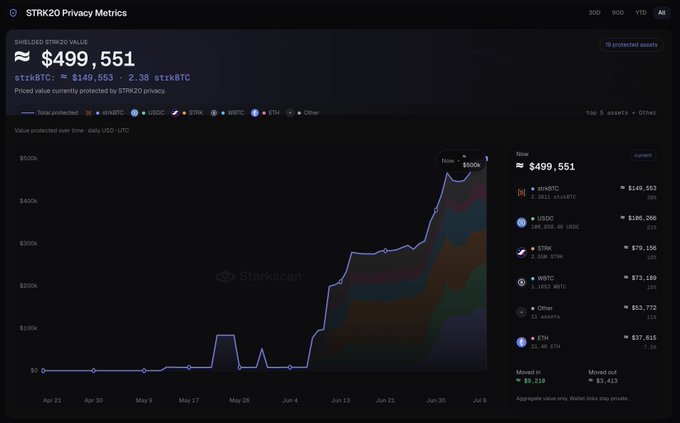This screenshot has height=423, width=680.
Task: Click the WBTC icon in asset list
Action: 521,282
